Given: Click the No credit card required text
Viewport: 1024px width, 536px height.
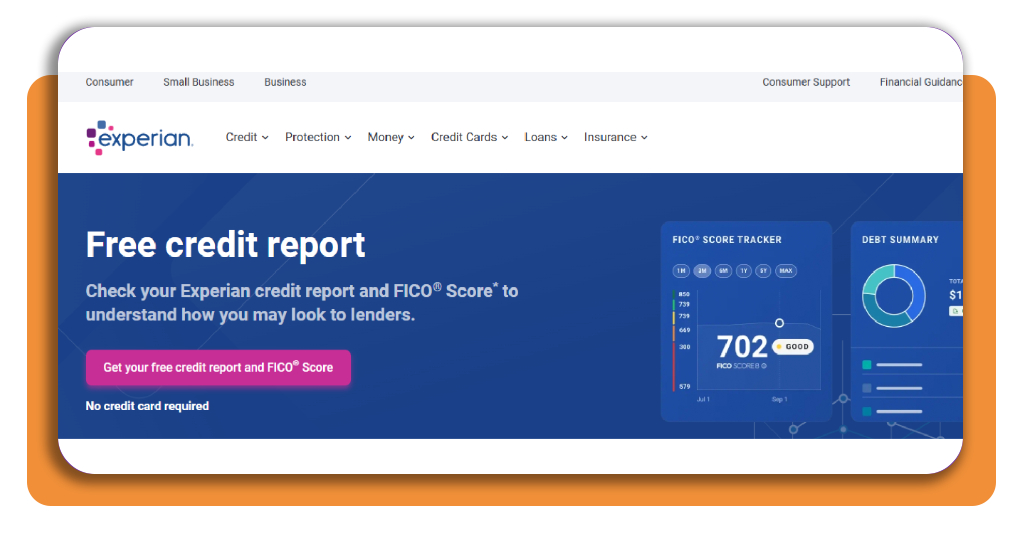Looking at the screenshot, I should pyautogui.click(x=147, y=406).
